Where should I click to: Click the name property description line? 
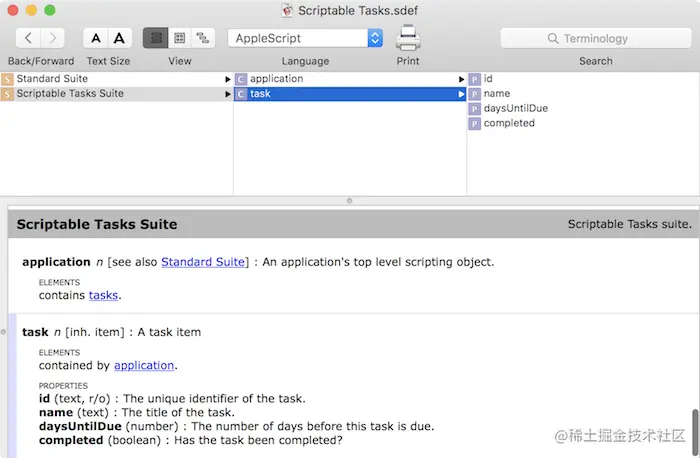(x=137, y=412)
